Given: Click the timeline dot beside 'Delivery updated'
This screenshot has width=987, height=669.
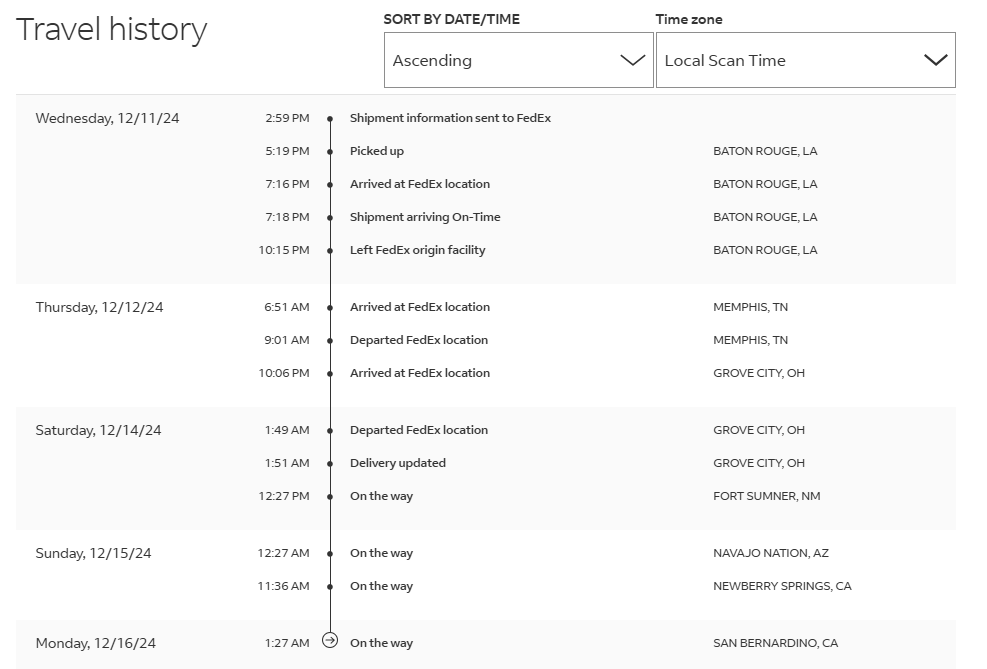Looking at the screenshot, I should (x=330, y=464).
